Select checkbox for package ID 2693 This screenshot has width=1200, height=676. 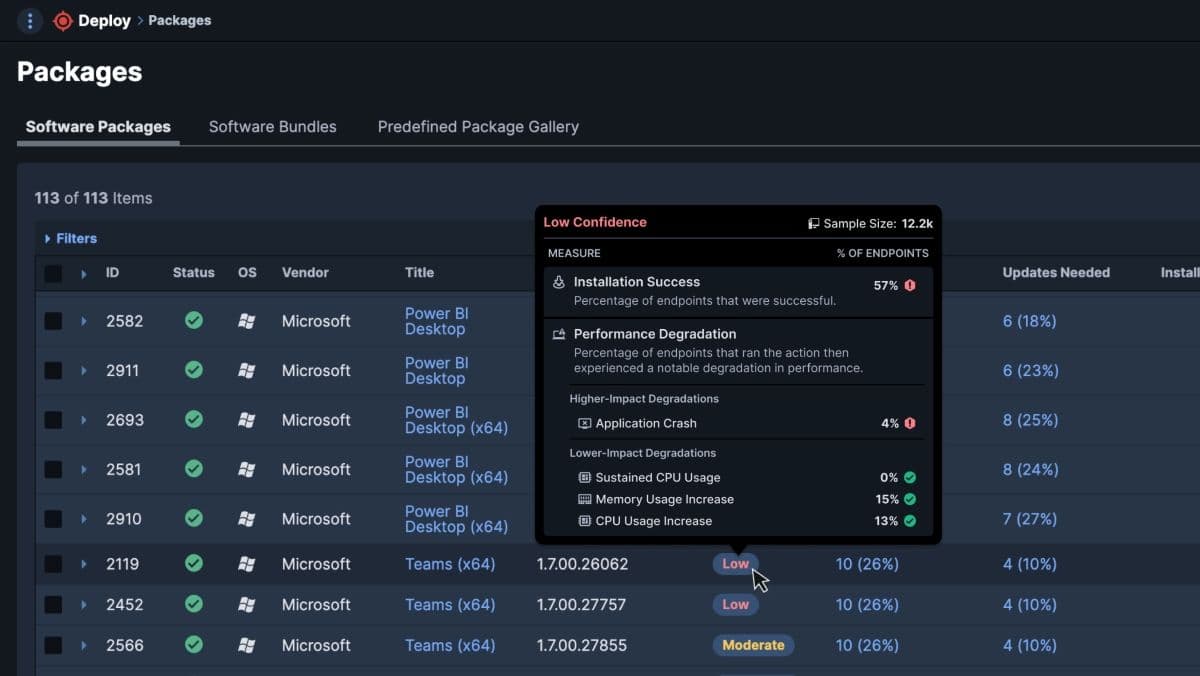53,420
